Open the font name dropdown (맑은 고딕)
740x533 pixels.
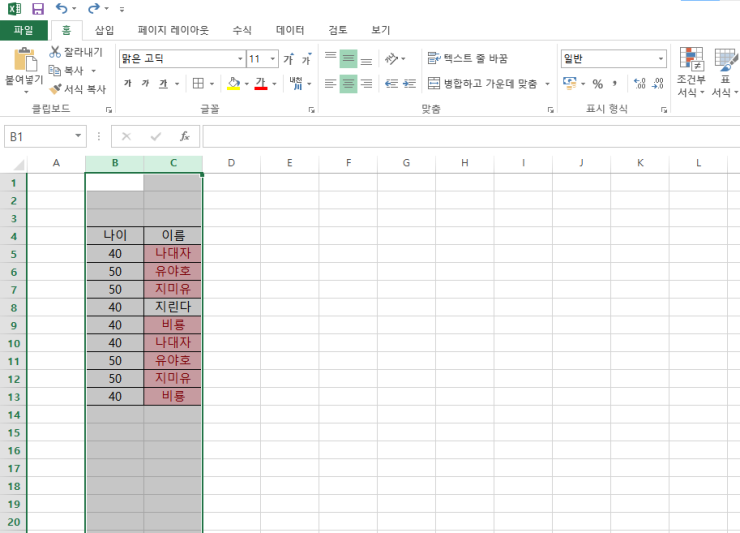click(x=240, y=59)
